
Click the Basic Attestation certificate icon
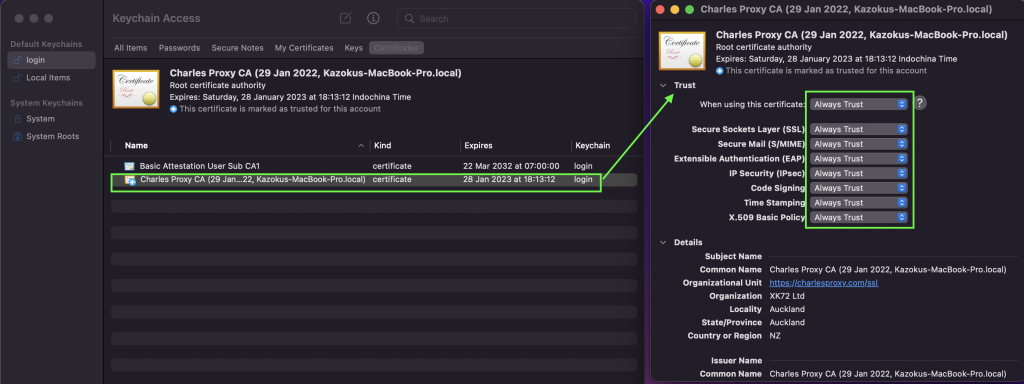[129, 166]
